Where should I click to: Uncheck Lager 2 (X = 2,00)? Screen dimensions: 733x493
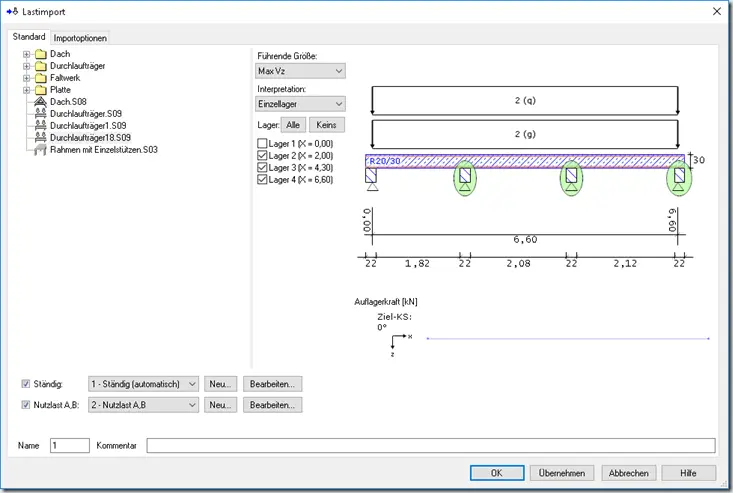tap(262, 156)
